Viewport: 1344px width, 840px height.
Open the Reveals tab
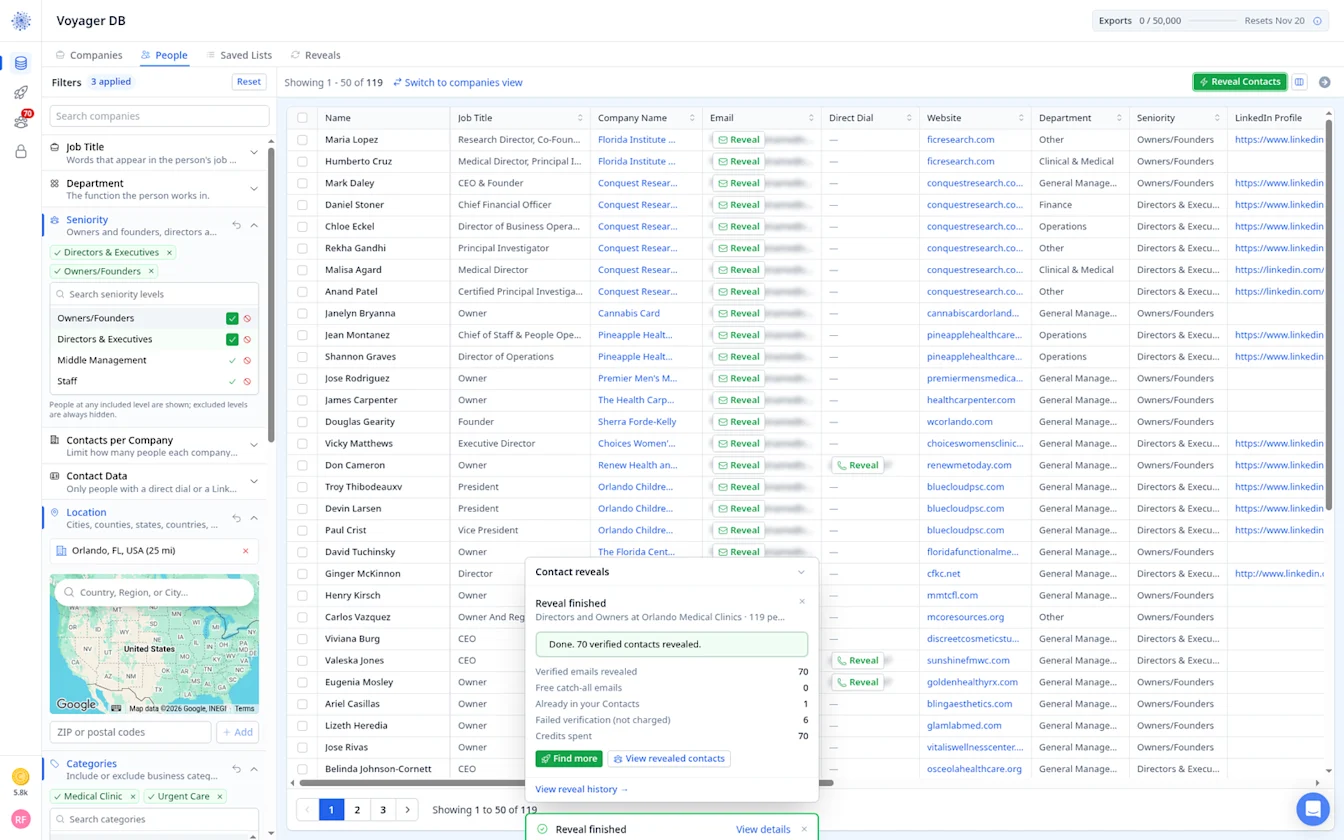[316, 55]
